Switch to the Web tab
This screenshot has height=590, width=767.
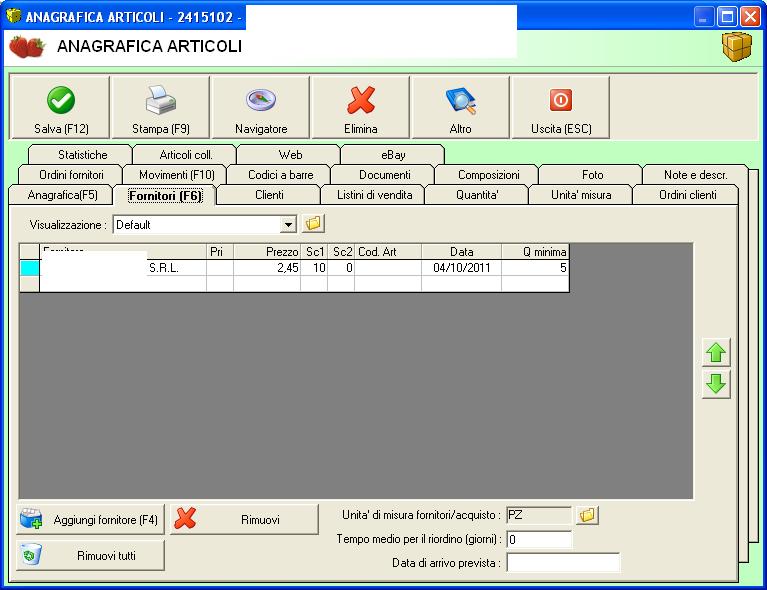tap(290, 155)
